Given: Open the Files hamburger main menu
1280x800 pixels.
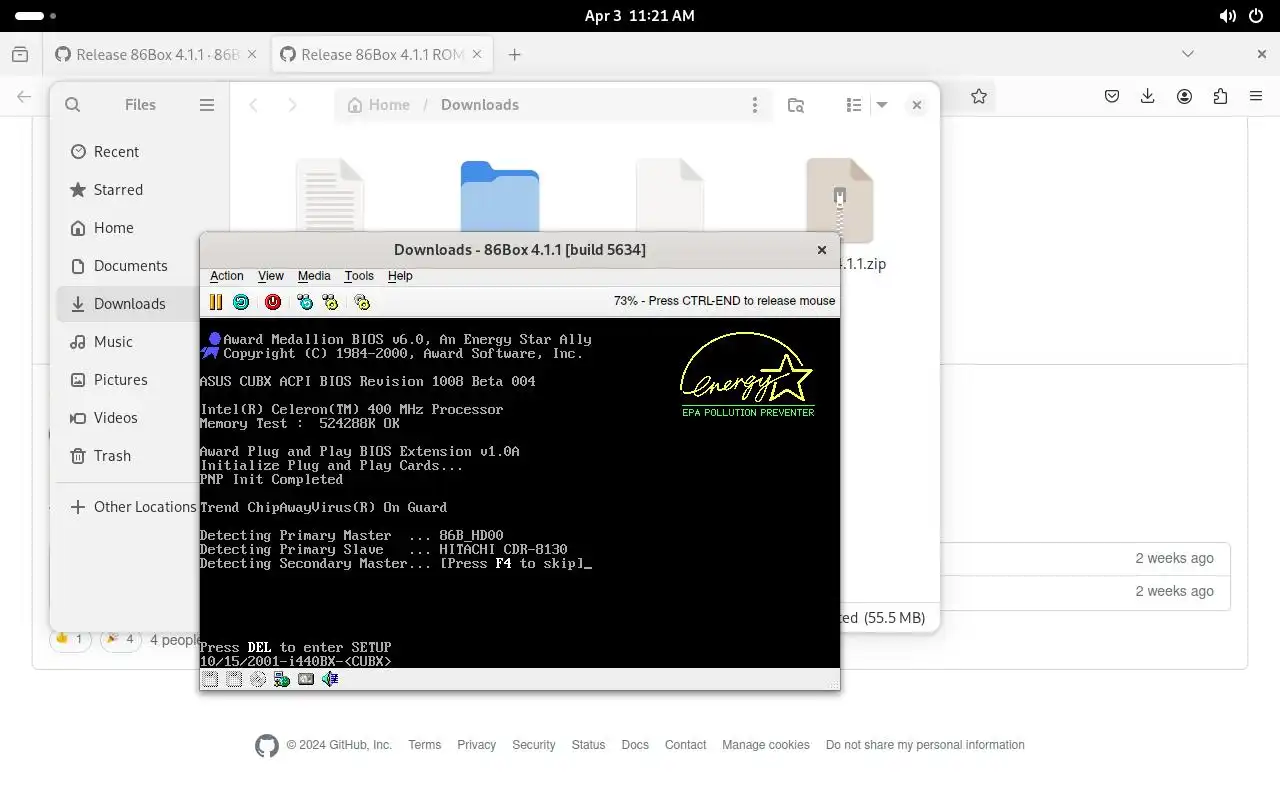Looking at the screenshot, I should (x=207, y=105).
